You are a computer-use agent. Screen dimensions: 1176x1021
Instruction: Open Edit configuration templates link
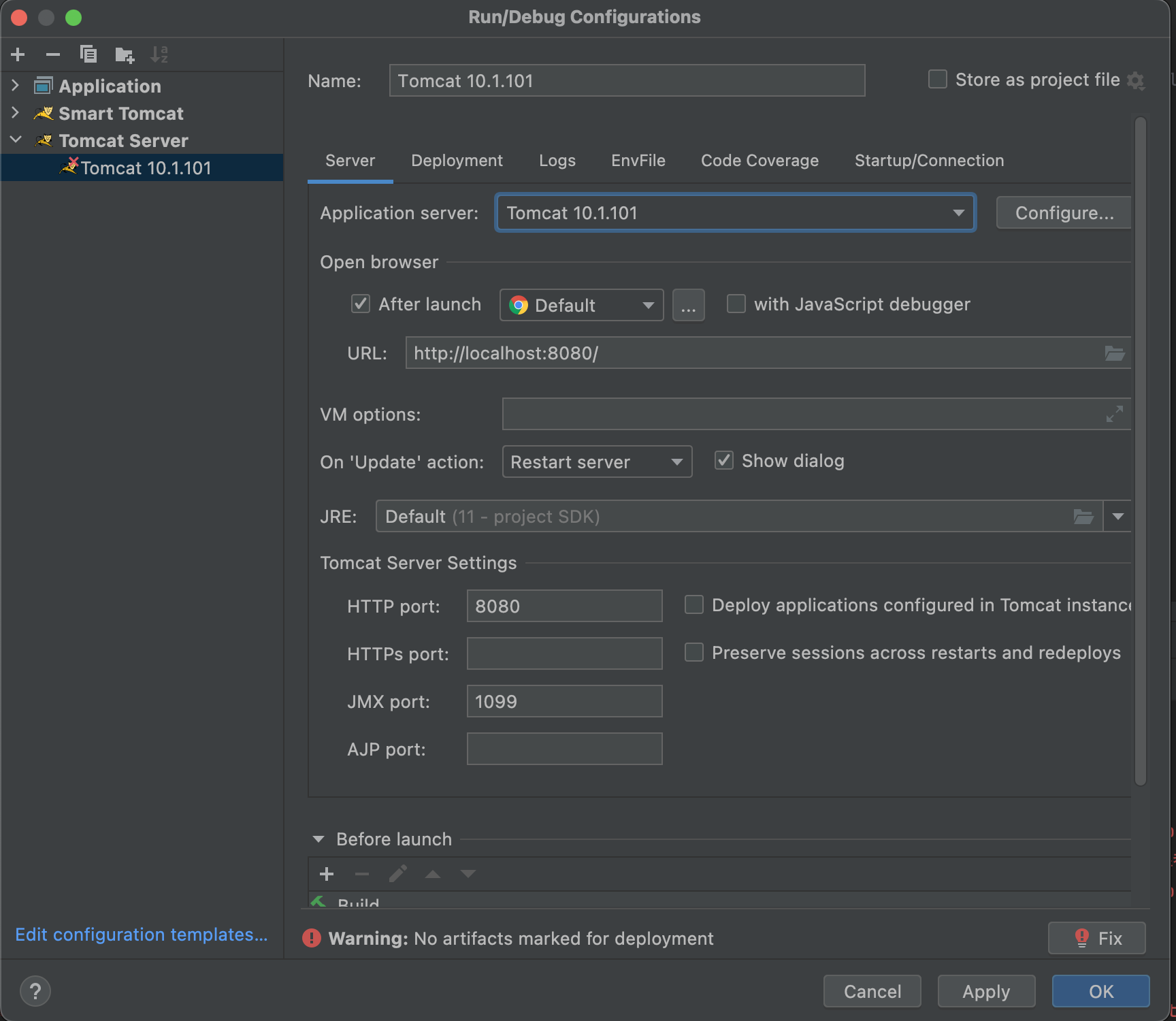click(142, 935)
